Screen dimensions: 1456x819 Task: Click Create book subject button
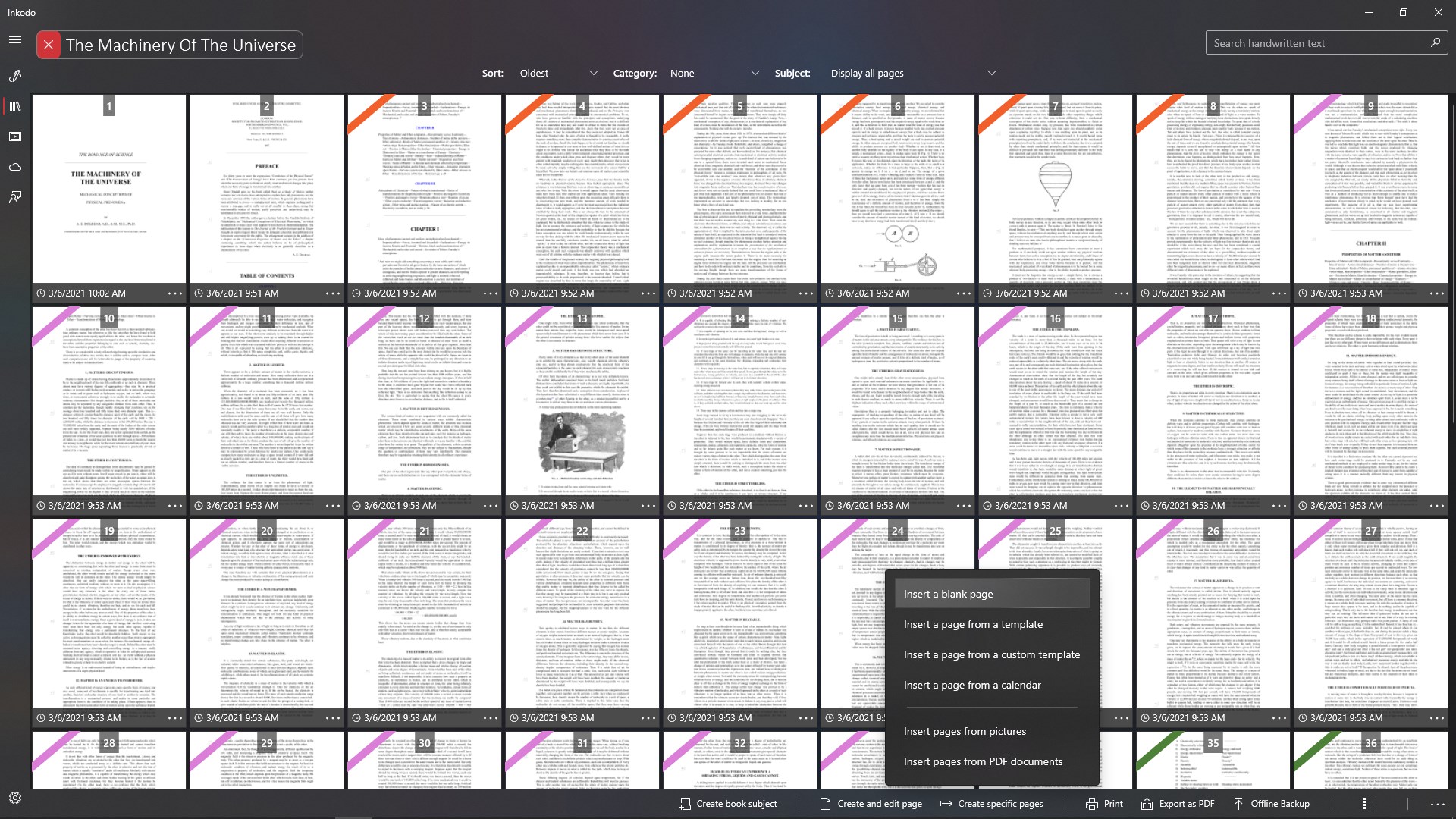(x=728, y=804)
